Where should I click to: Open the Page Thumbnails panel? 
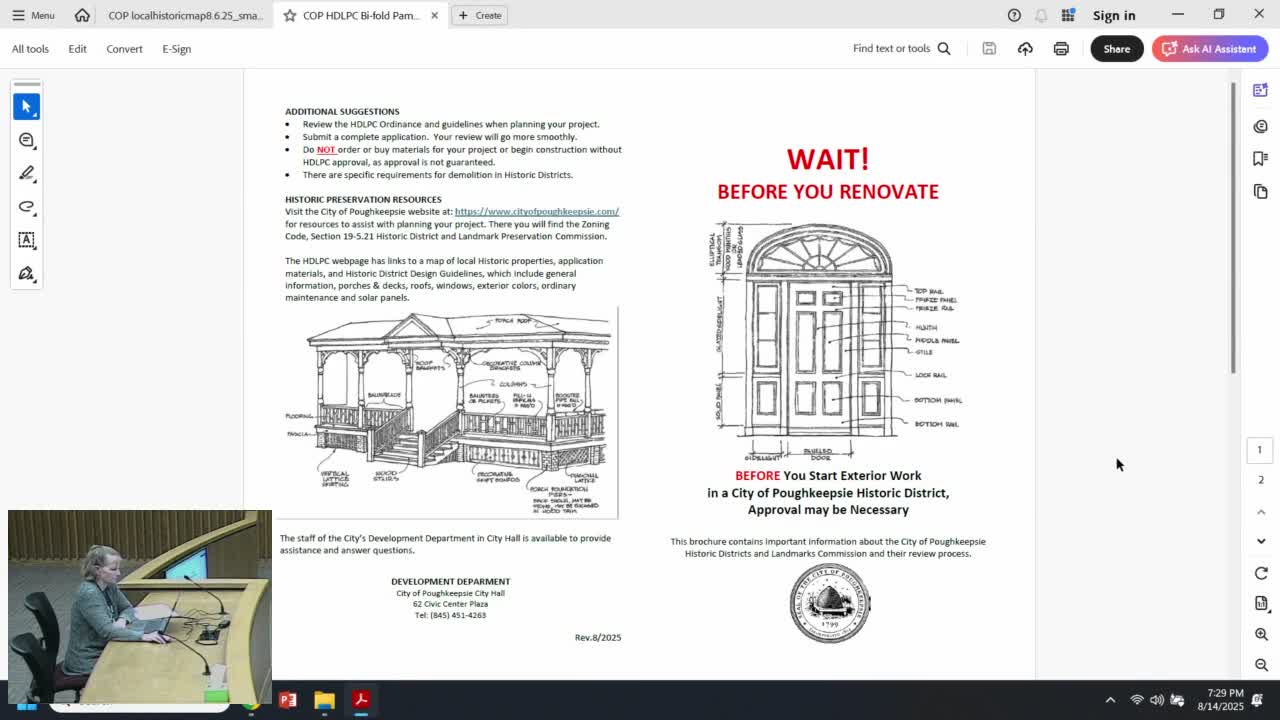[x=1260, y=191]
